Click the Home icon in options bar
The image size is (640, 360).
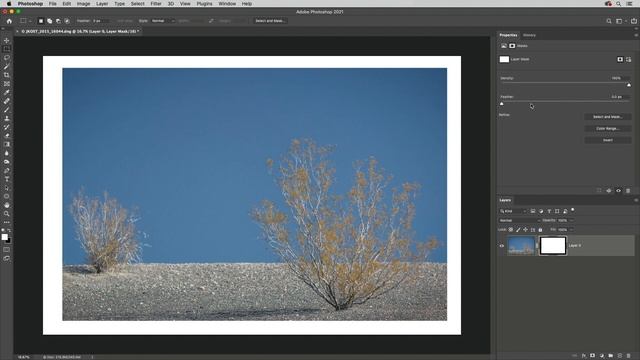point(9,21)
